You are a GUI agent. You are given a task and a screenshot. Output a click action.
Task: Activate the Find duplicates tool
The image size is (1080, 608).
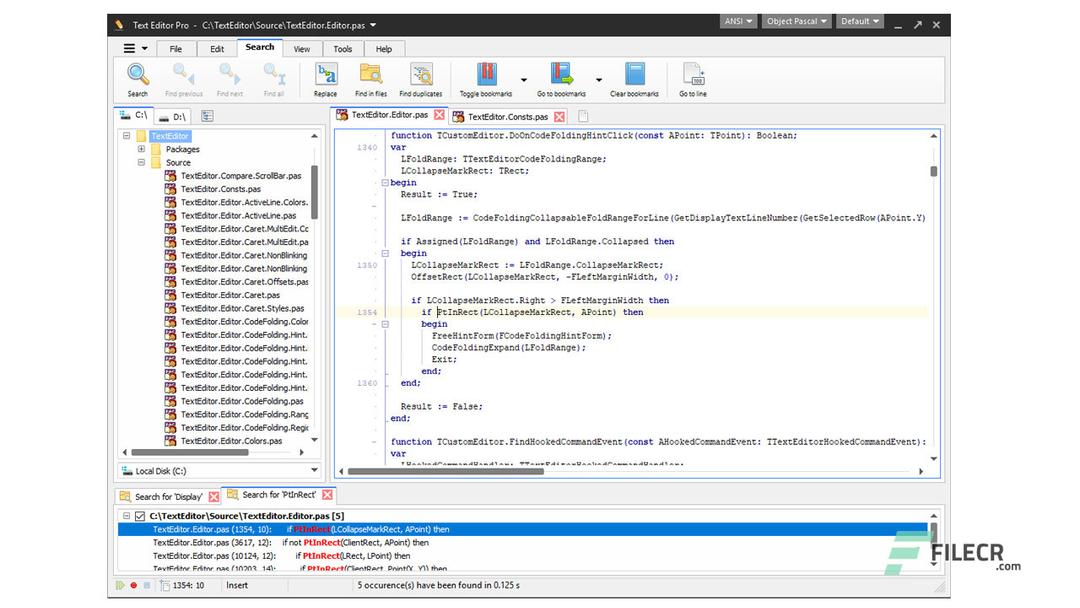(420, 75)
